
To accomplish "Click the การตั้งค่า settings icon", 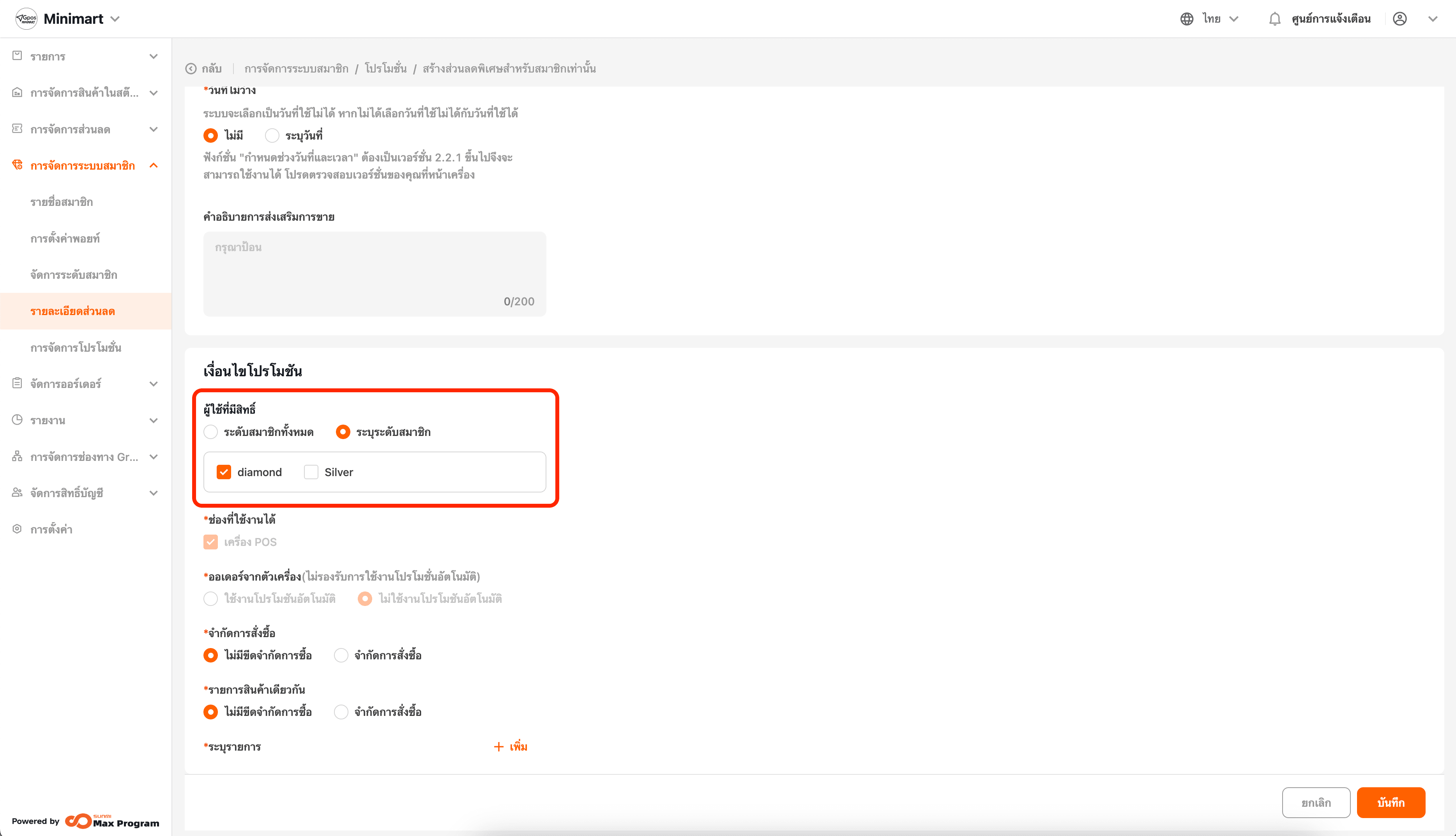I will pos(17,529).
